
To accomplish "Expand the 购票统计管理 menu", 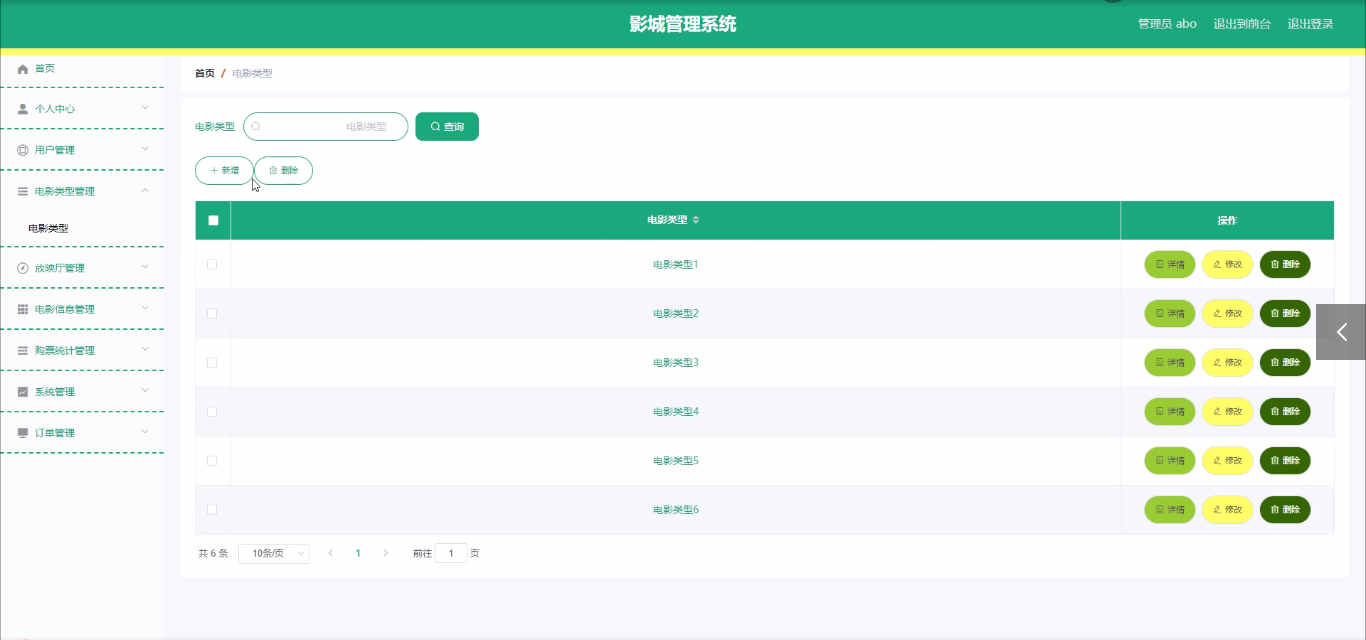I will (82, 351).
